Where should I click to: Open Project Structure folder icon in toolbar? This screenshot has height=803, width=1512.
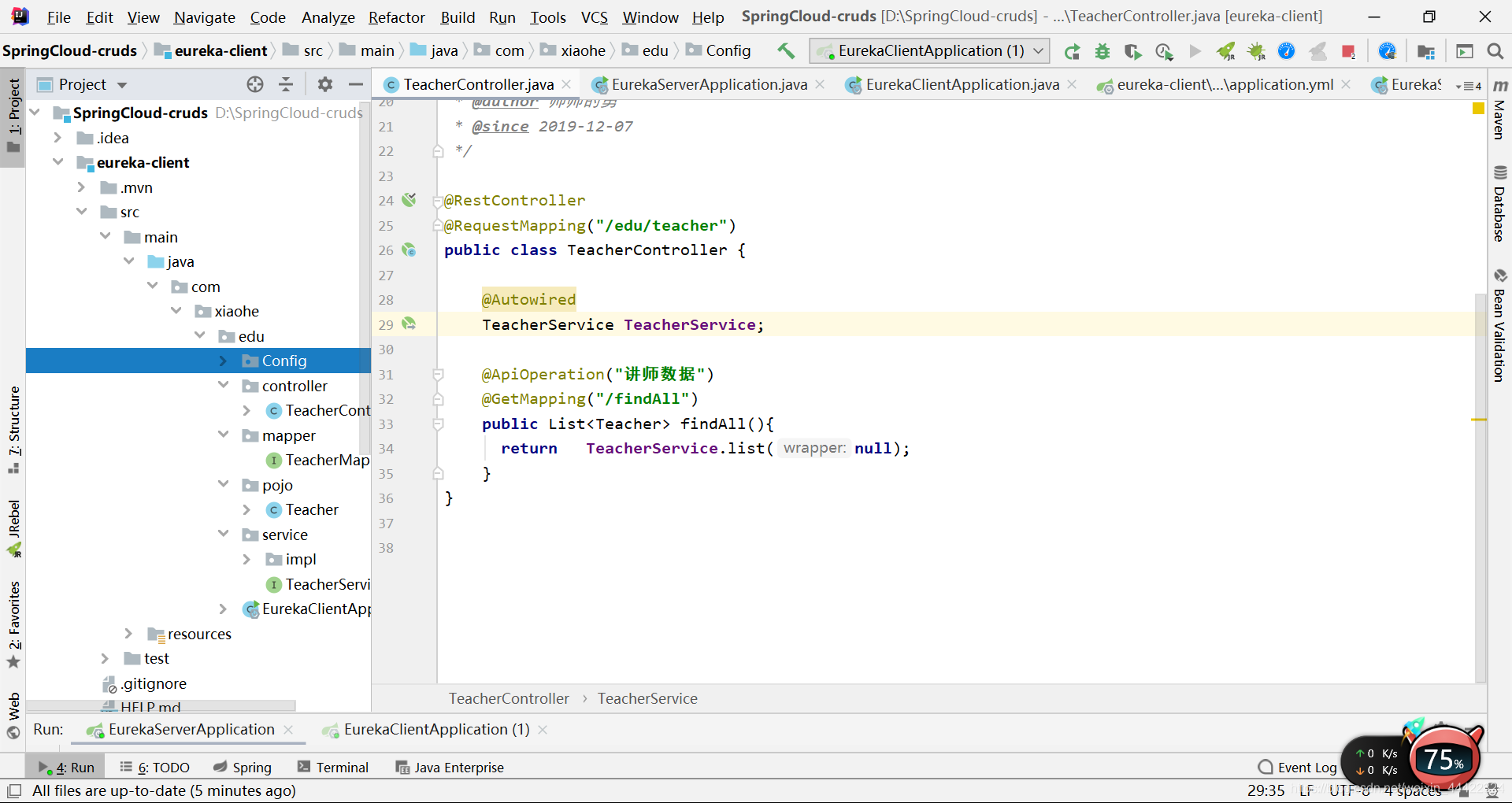1425,51
